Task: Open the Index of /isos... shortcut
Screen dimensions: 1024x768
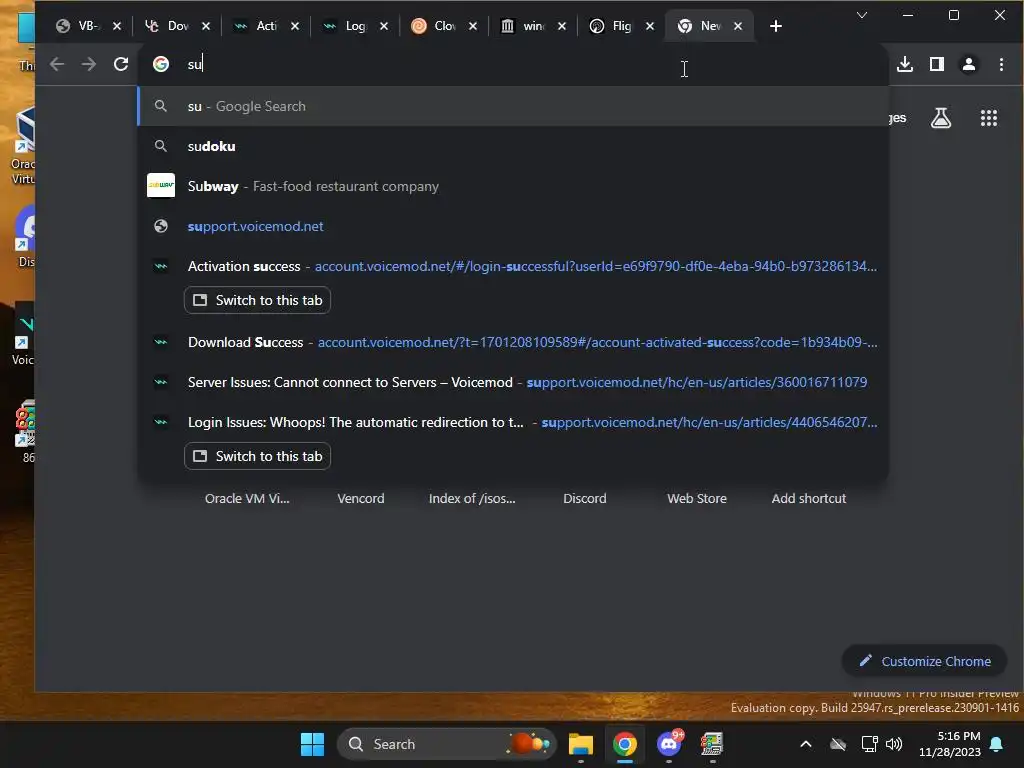Action: pos(472,498)
